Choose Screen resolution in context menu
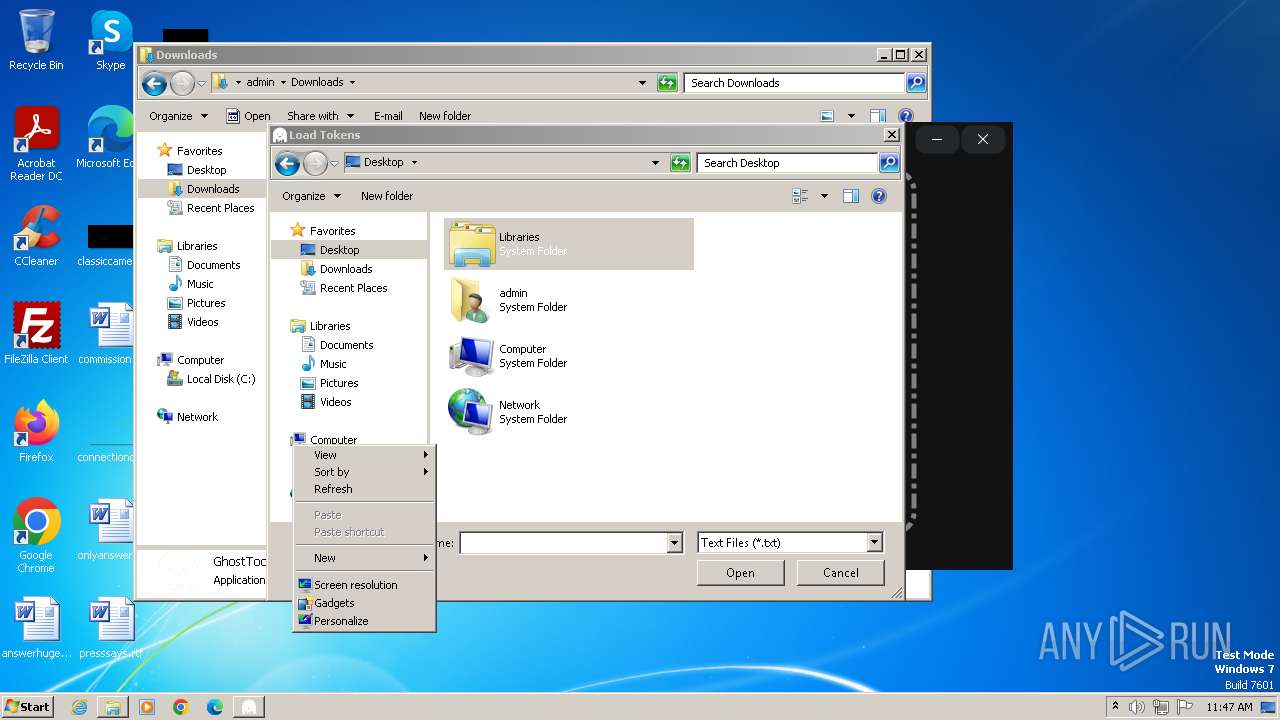The width and height of the screenshot is (1280, 720). click(x=364, y=585)
